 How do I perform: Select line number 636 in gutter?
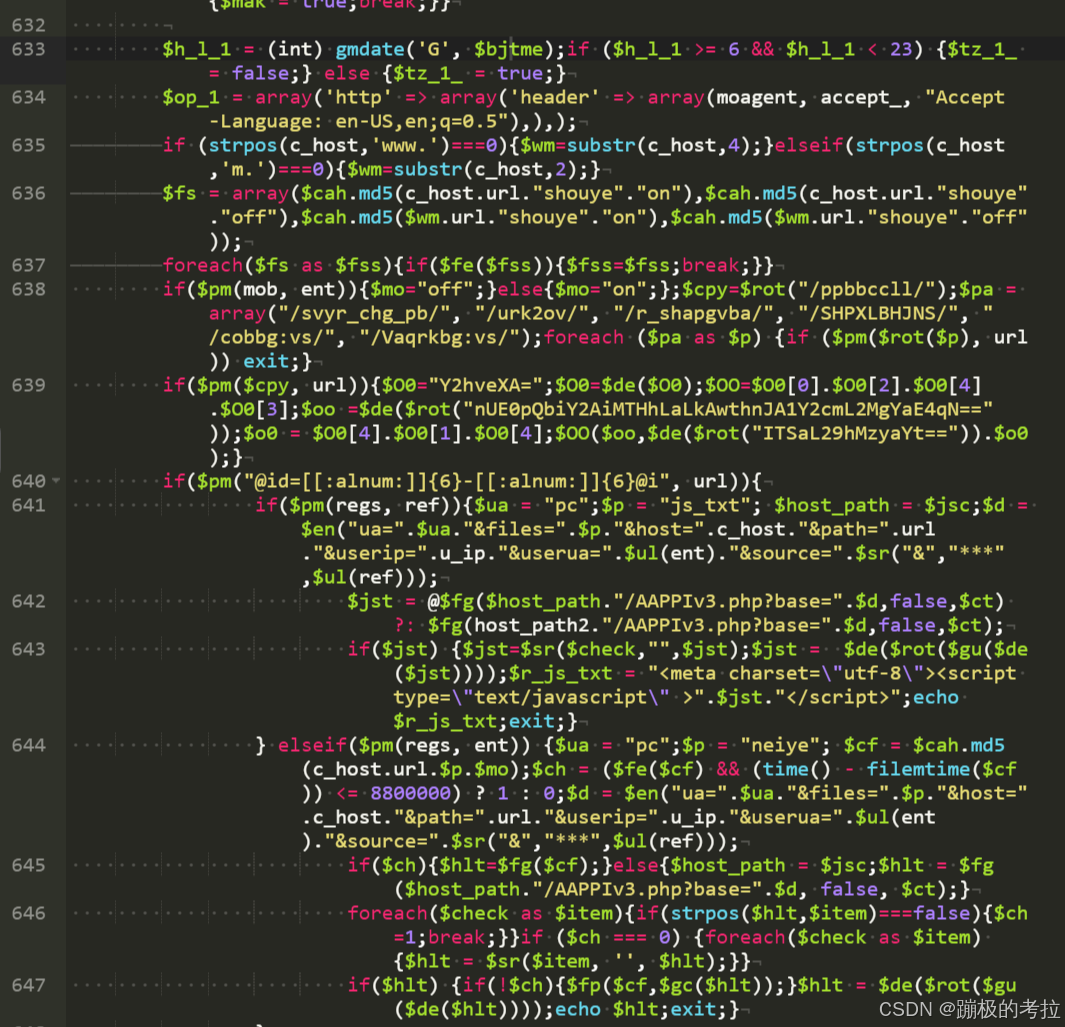click(x=29, y=194)
